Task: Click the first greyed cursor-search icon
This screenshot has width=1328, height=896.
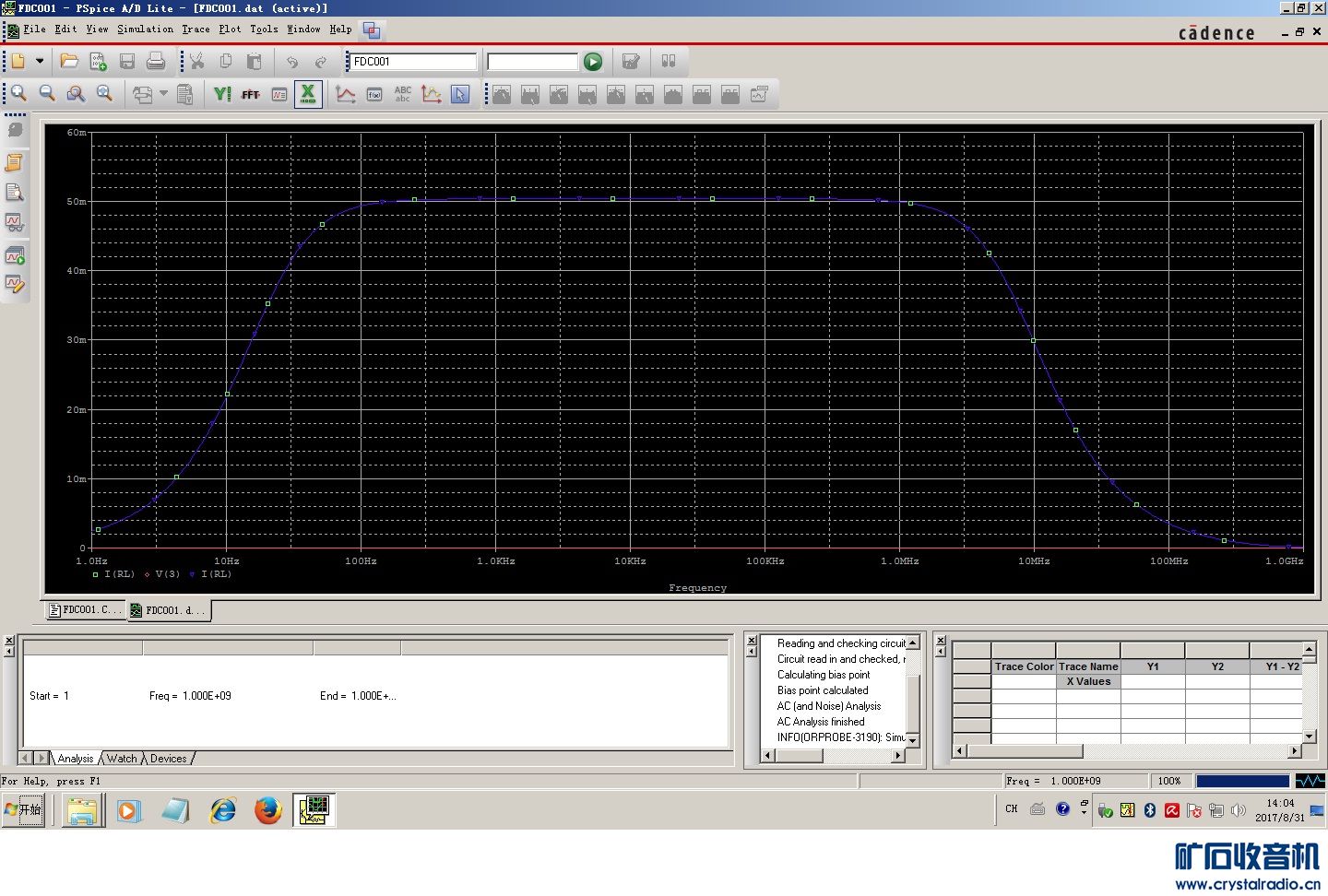Action: coord(502,93)
